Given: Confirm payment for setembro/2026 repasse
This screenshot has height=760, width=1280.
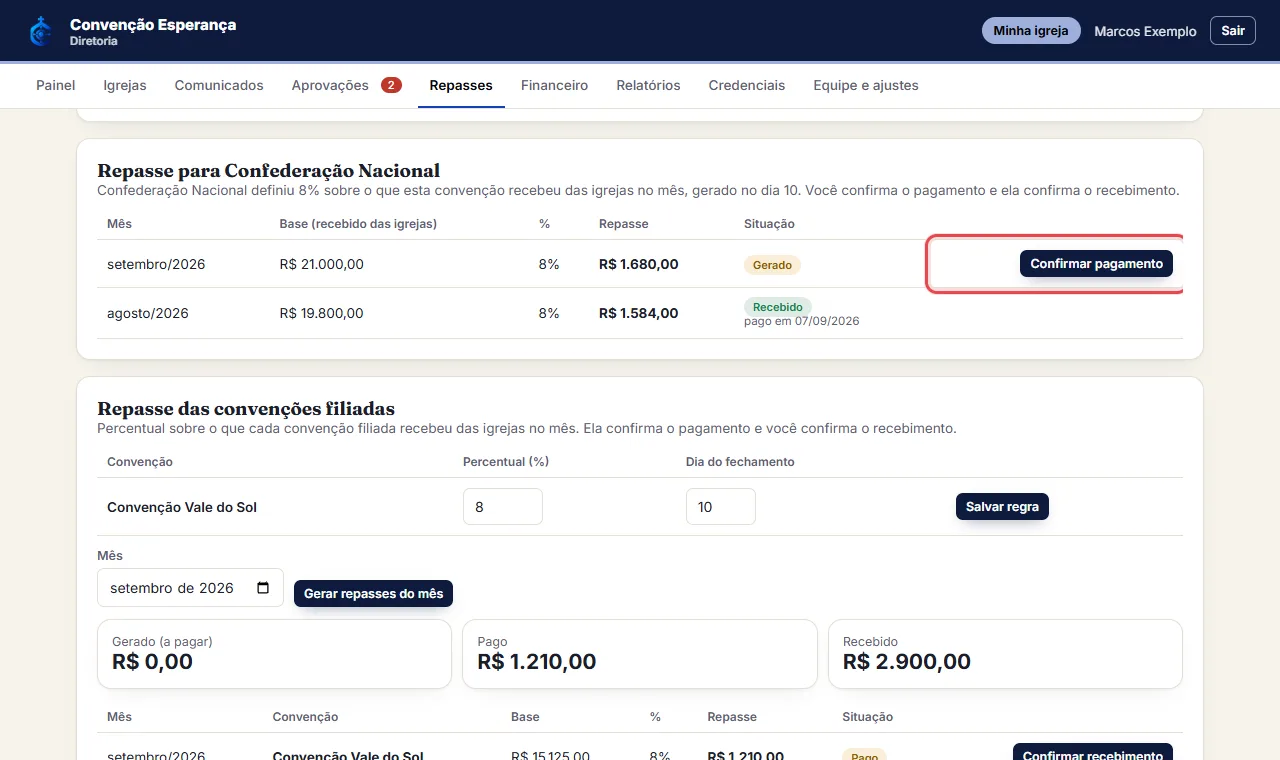Looking at the screenshot, I should pyautogui.click(x=1096, y=264).
